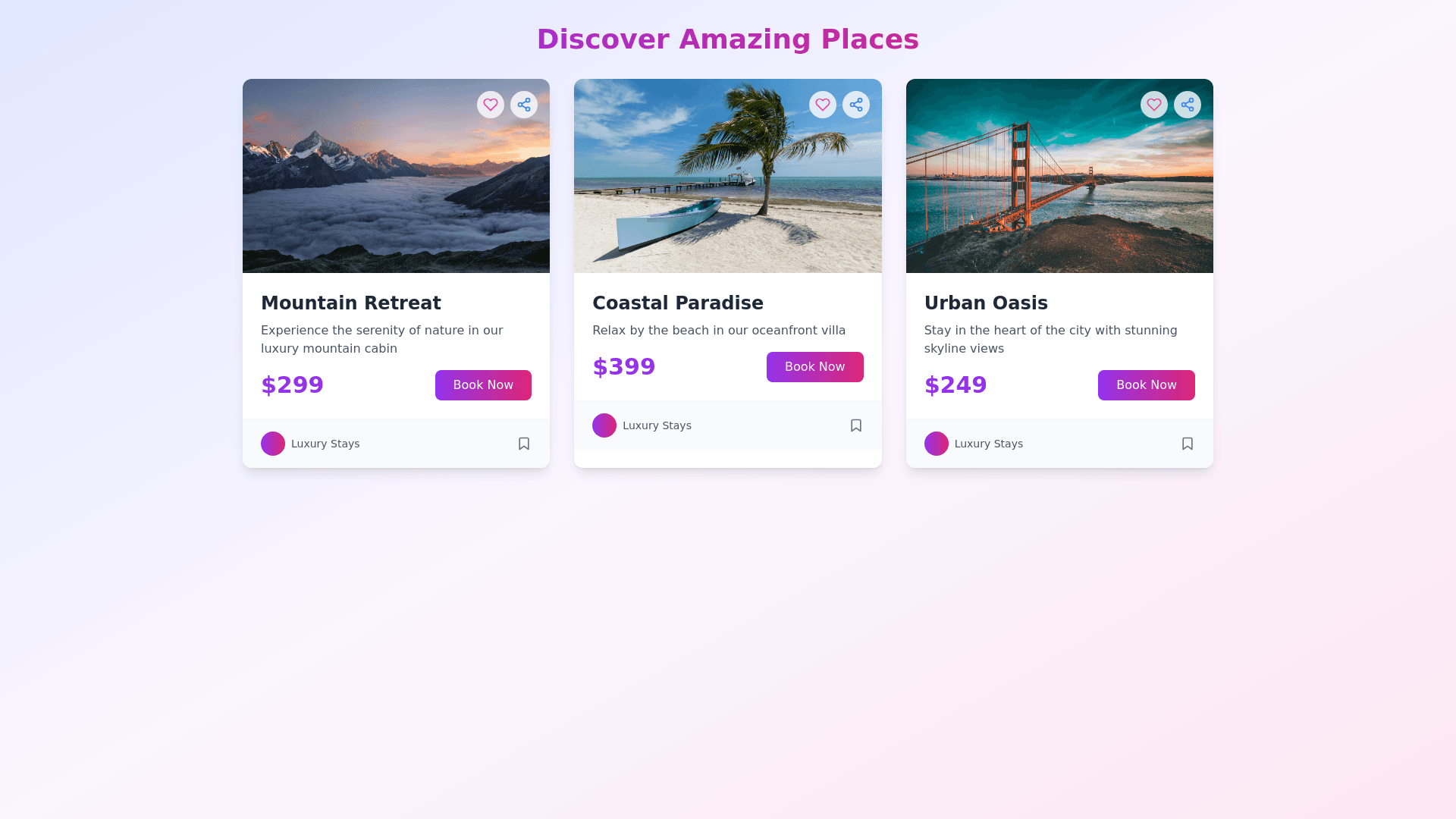This screenshot has height=819, width=1456.
Task: Save Urban Oasis with the bookmark icon
Action: pyautogui.click(x=1188, y=444)
